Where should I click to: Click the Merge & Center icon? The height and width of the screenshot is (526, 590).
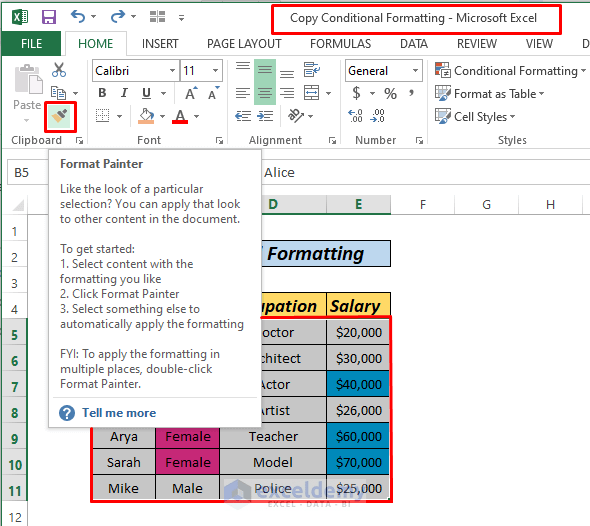[312, 93]
